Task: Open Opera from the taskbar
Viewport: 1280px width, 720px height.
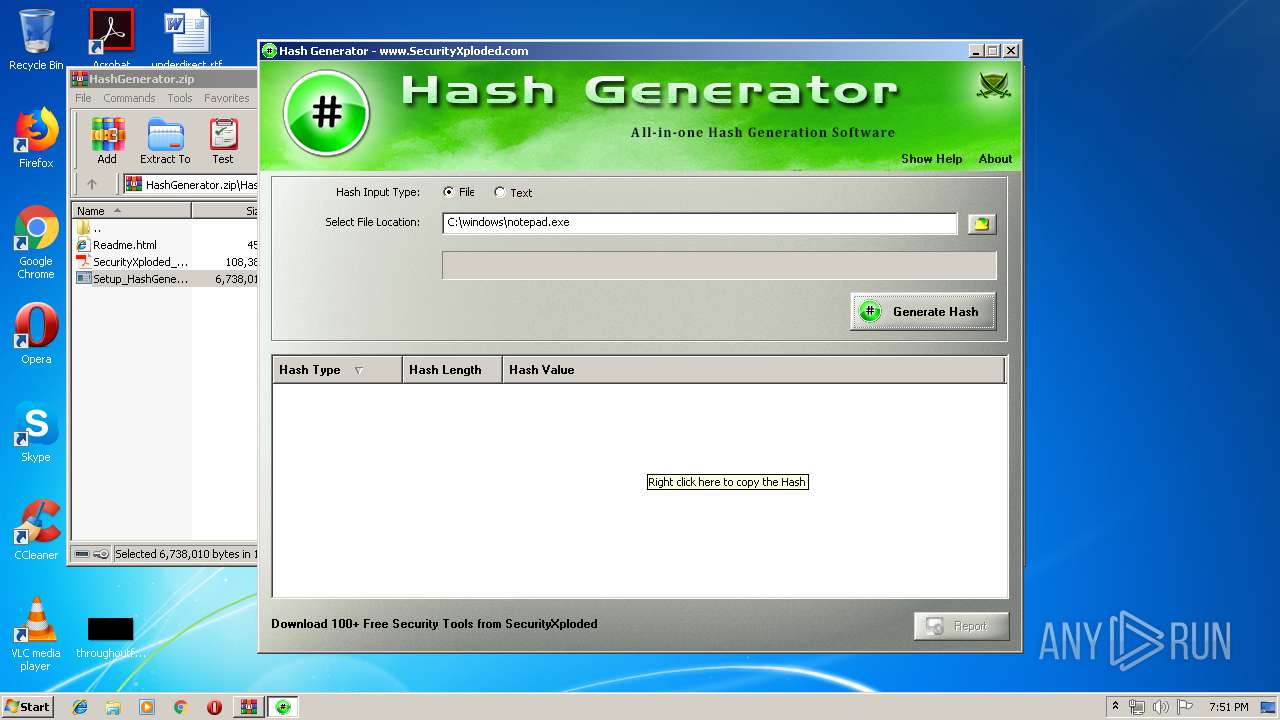Action: pyautogui.click(x=214, y=707)
